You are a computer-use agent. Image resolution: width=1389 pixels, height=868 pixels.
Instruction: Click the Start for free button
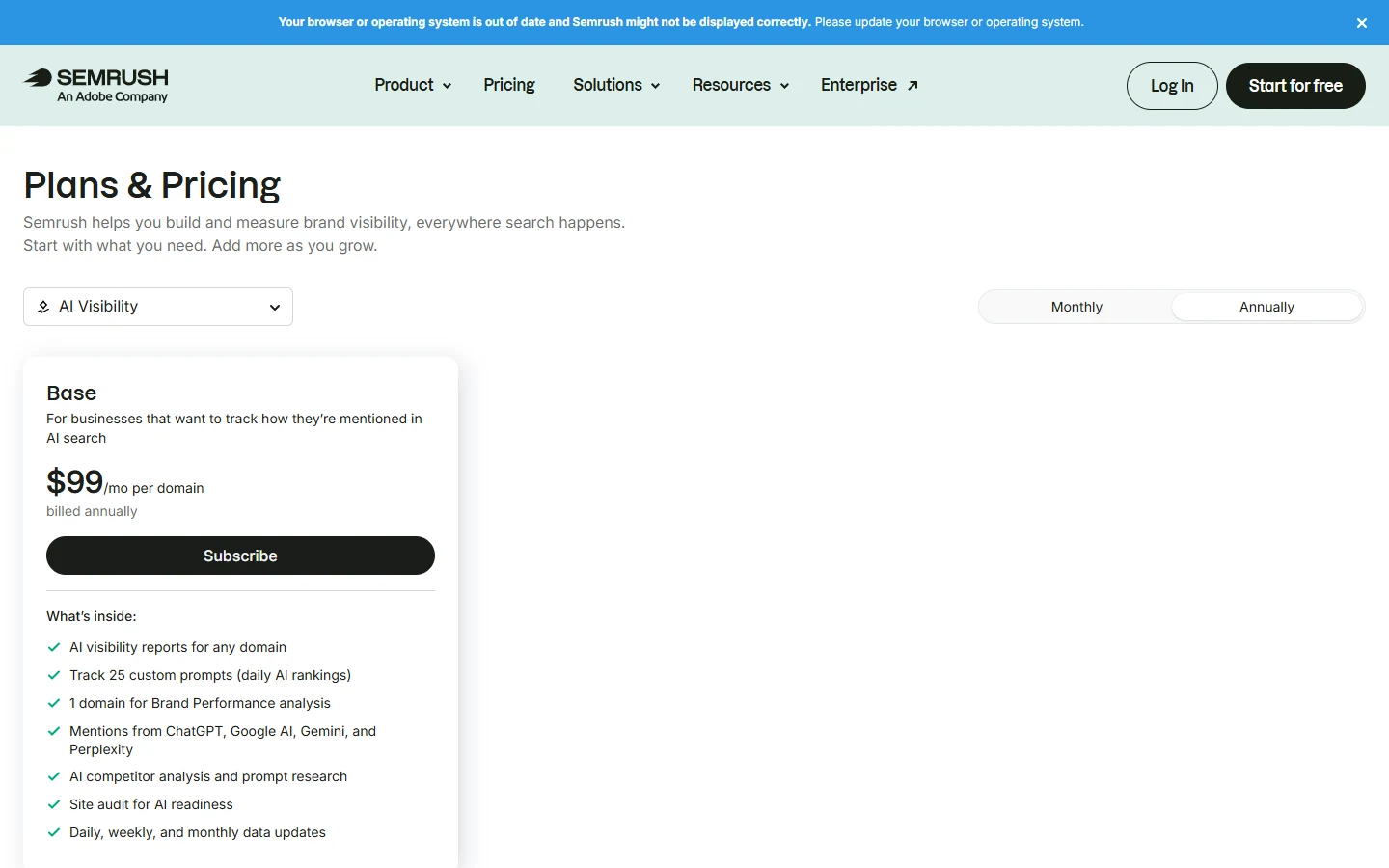[x=1295, y=86]
